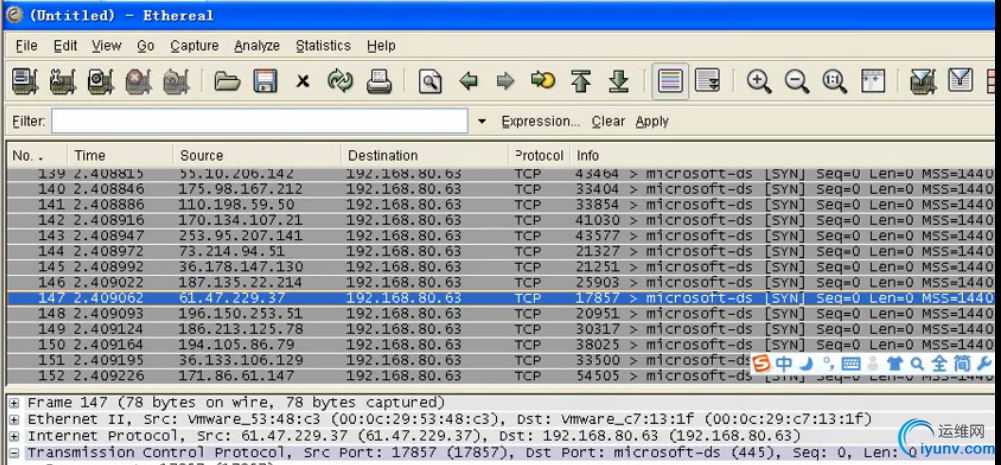This screenshot has width=1001, height=465.
Task: Select packet 142 from 170.134.107.21
Action: point(500,220)
